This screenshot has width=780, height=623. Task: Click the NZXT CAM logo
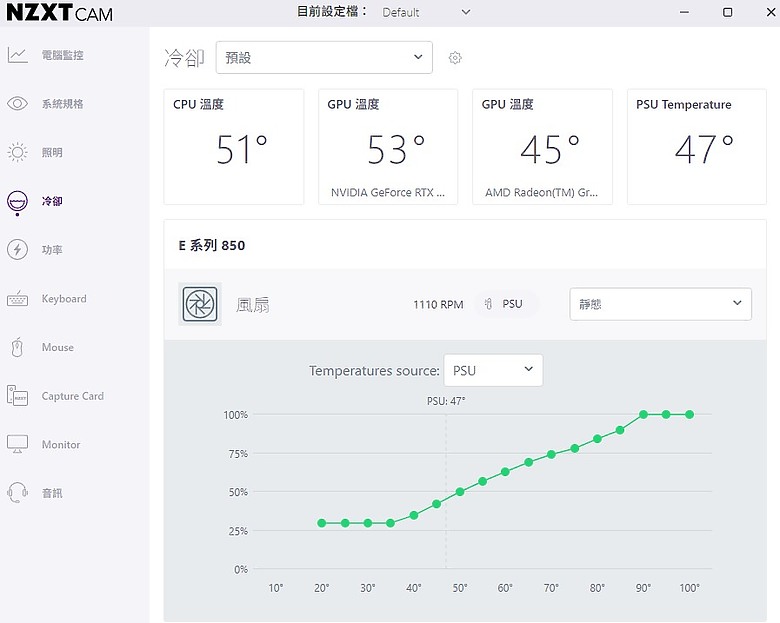click(60, 12)
